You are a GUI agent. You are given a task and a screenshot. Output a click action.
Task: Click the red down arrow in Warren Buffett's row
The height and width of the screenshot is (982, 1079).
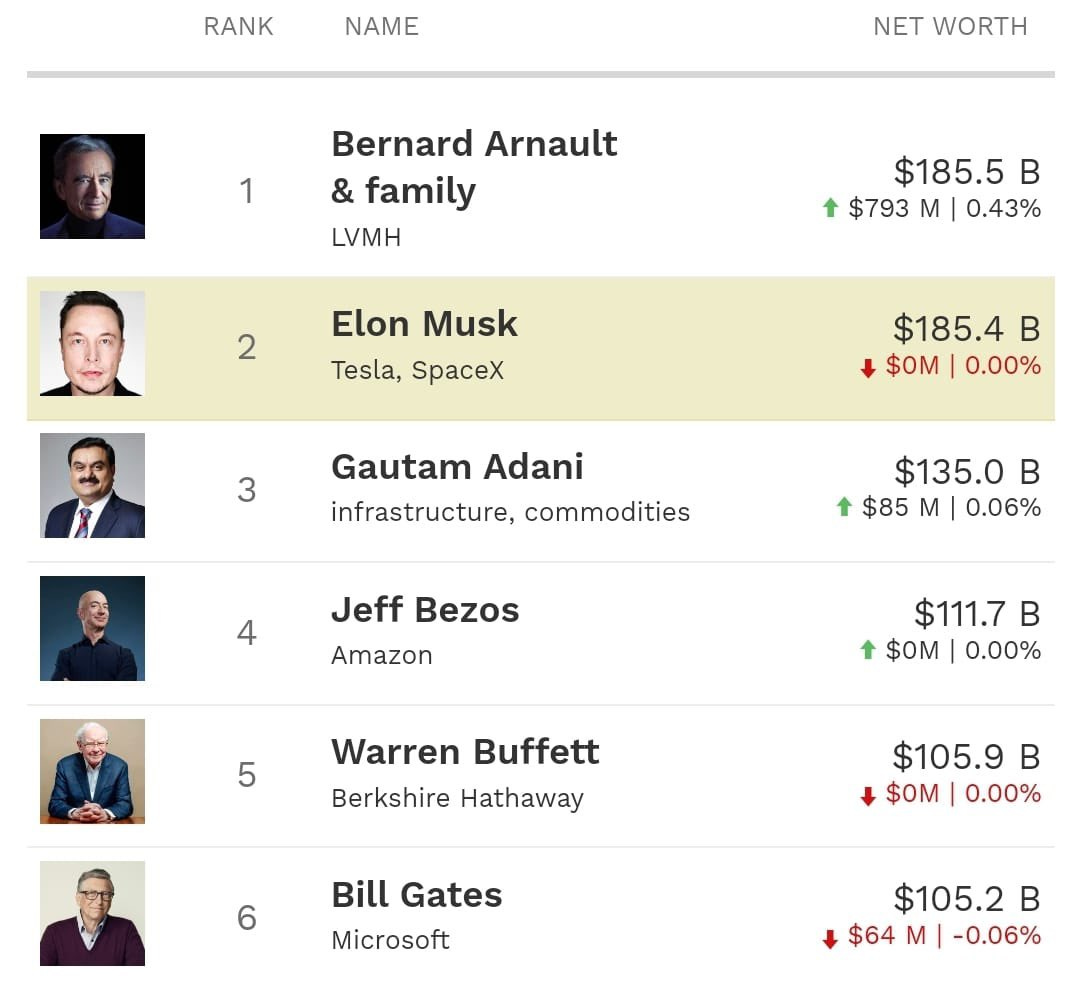pyautogui.click(x=868, y=796)
